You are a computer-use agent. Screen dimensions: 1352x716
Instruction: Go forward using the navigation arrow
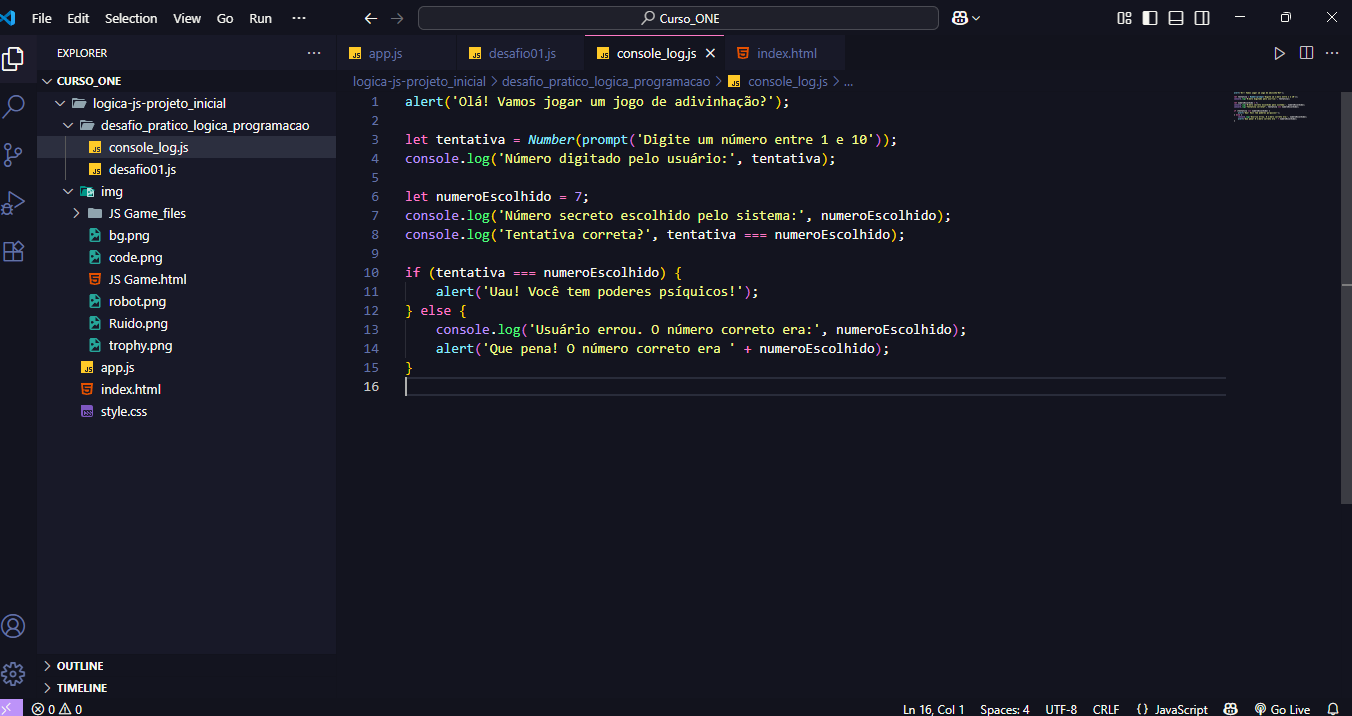tap(398, 18)
